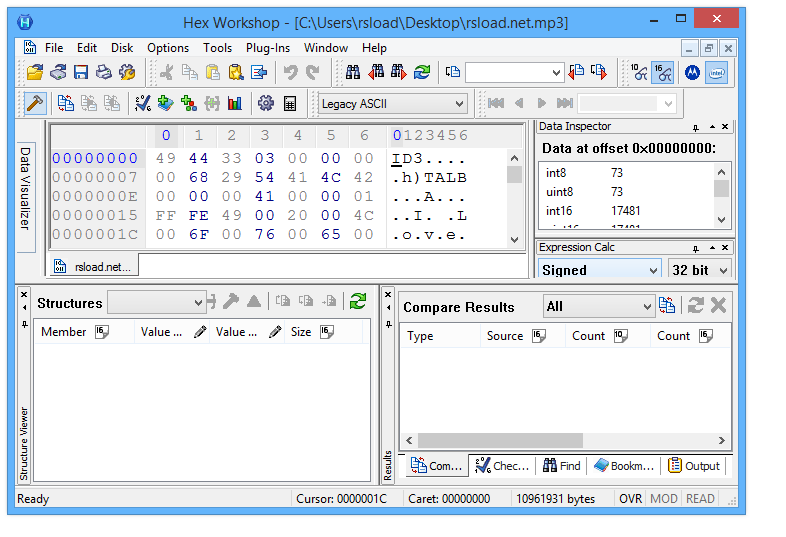Viewport: 786px width, 537px height.
Task: Open the calculator tool icon
Action: coord(290,103)
